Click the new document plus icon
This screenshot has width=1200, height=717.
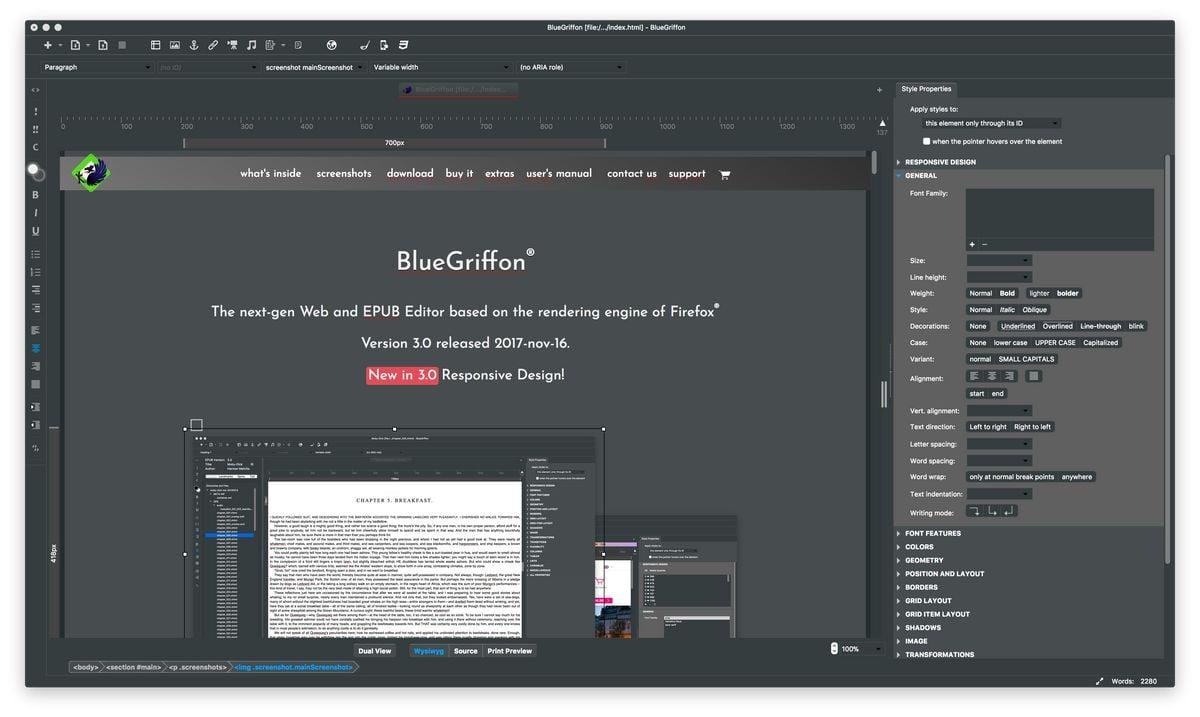(47, 45)
